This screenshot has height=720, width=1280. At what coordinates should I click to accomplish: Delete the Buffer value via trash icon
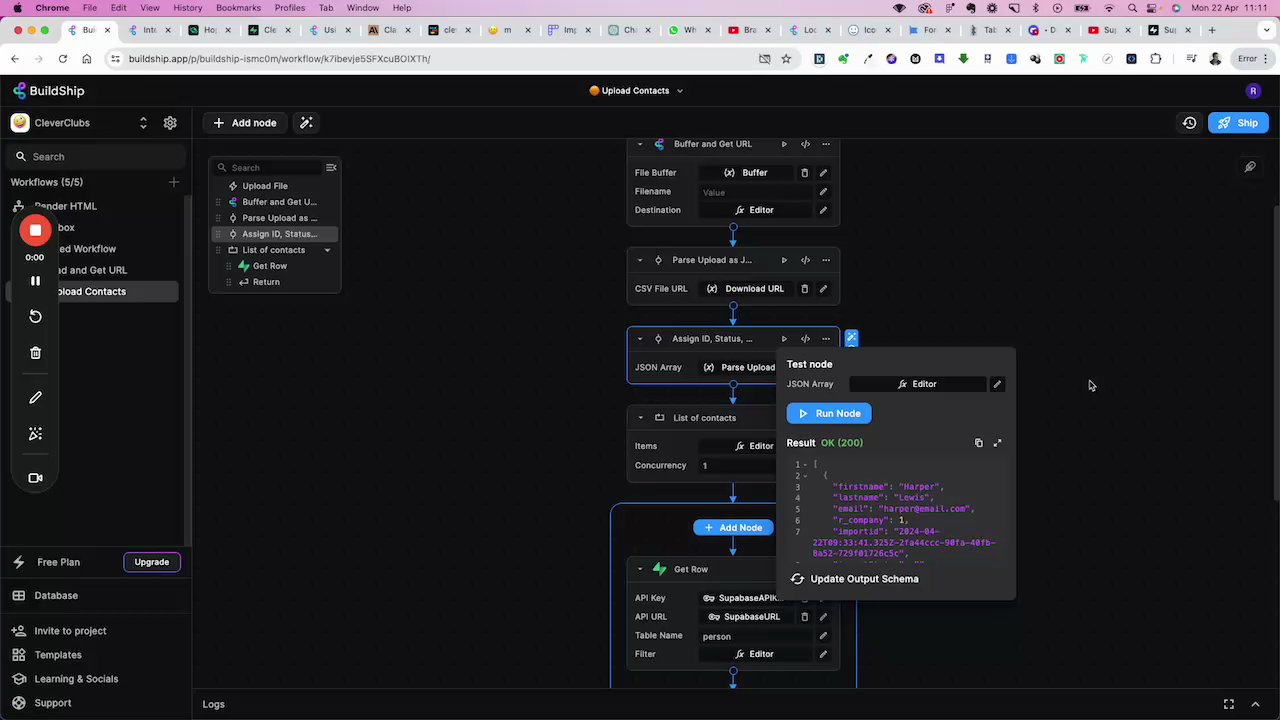click(805, 172)
